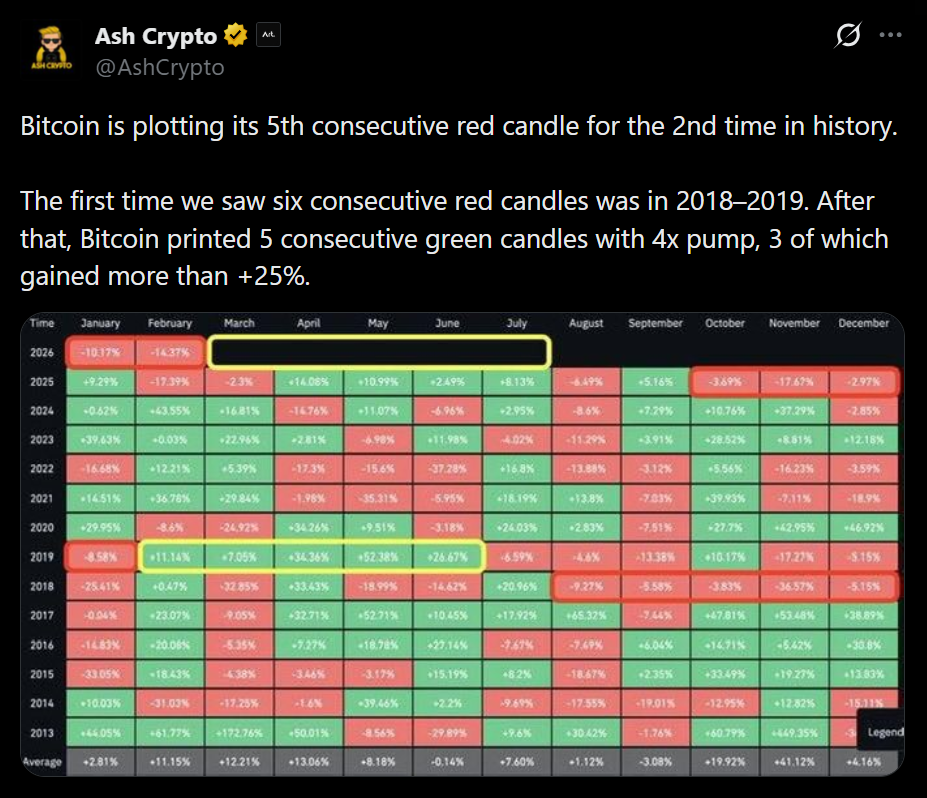The width and height of the screenshot is (927, 798).
Task: Open the Ash Crypto profile avatar
Action: point(49,50)
